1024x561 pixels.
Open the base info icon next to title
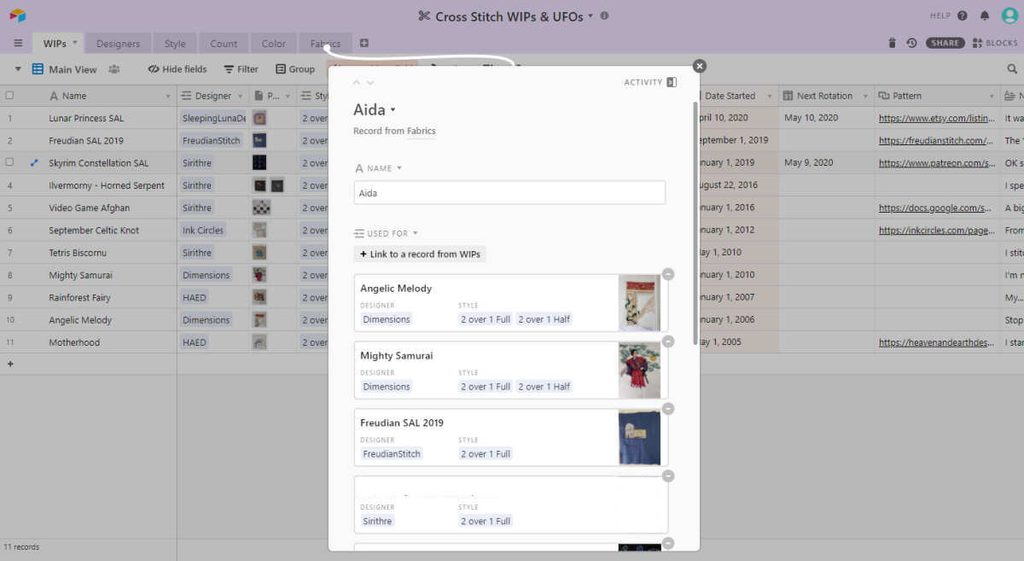point(605,16)
